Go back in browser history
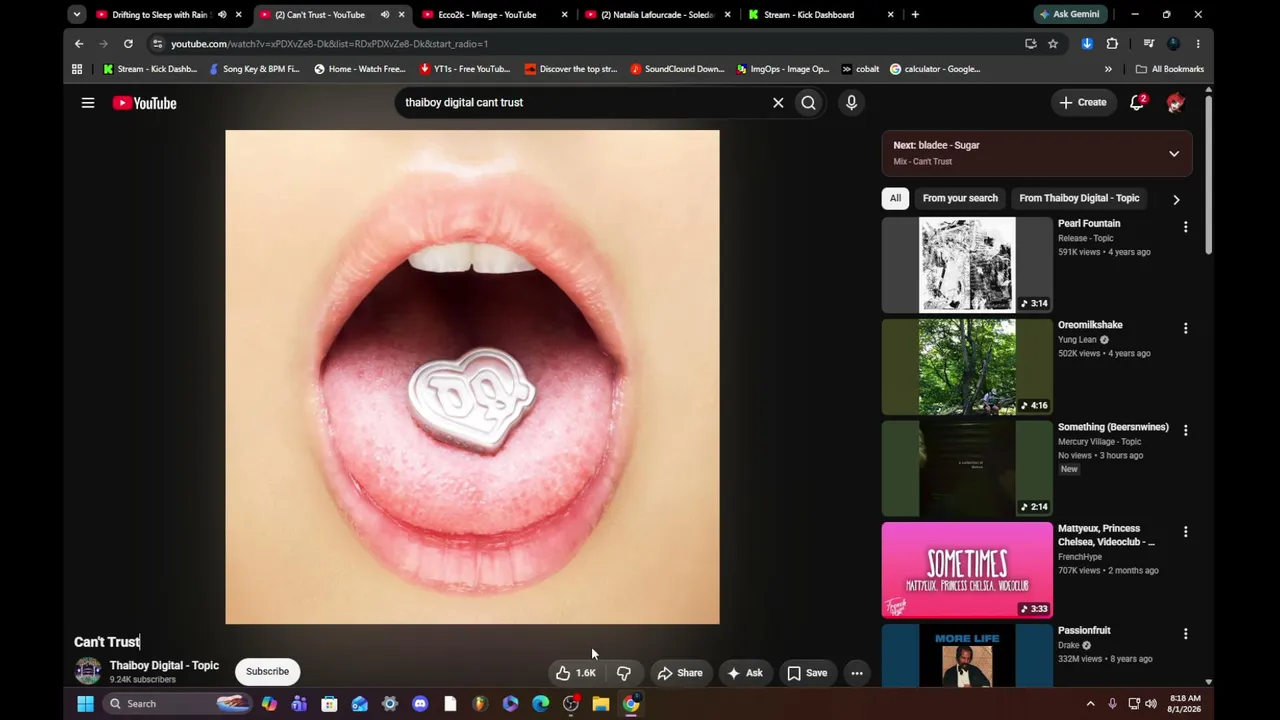 pyautogui.click(x=79, y=44)
